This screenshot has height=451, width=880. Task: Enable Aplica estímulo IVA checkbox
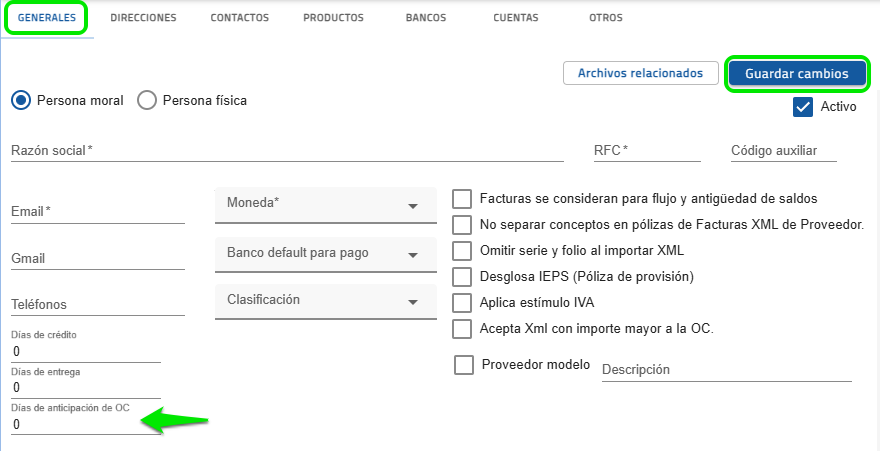coord(462,302)
